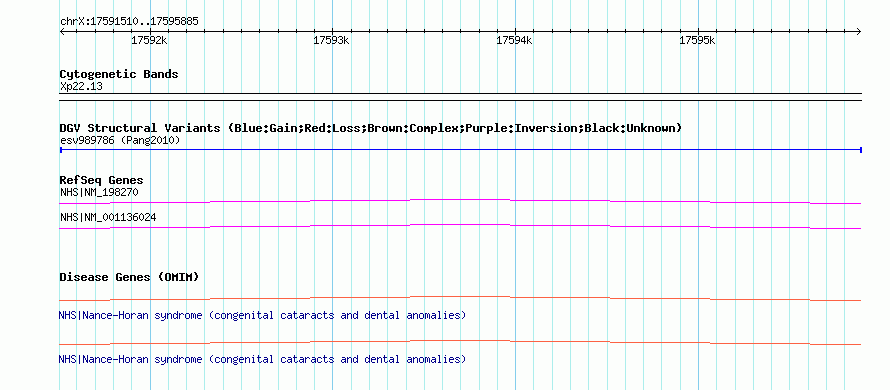Screen dimensions: 890x390
Task: Open the second NHS|Nance-Horan syndrome link
Action: click(262, 360)
